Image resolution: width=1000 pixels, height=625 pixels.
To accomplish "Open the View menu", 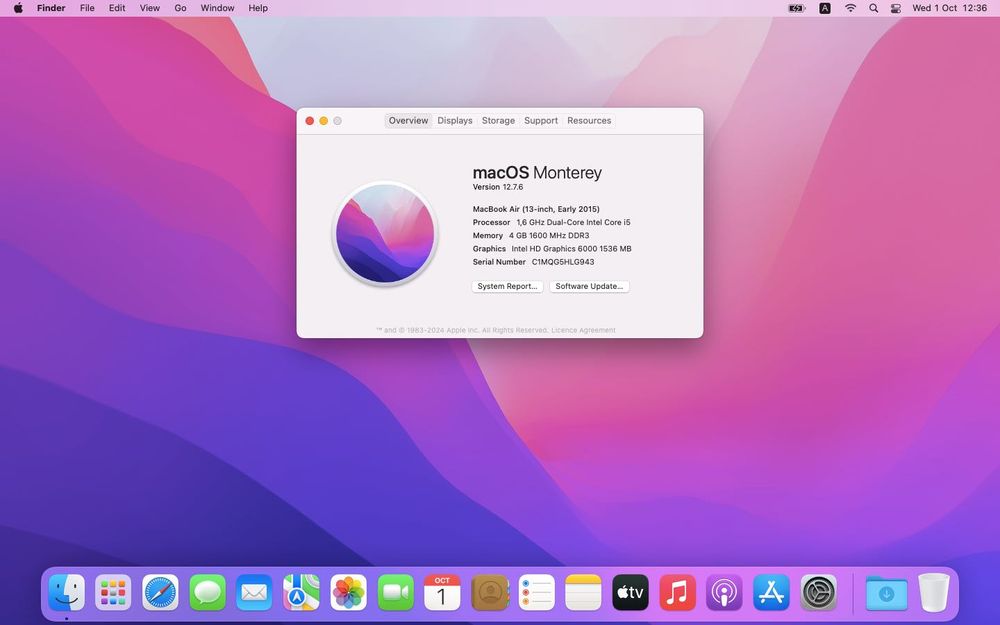I will coord(150,8).
